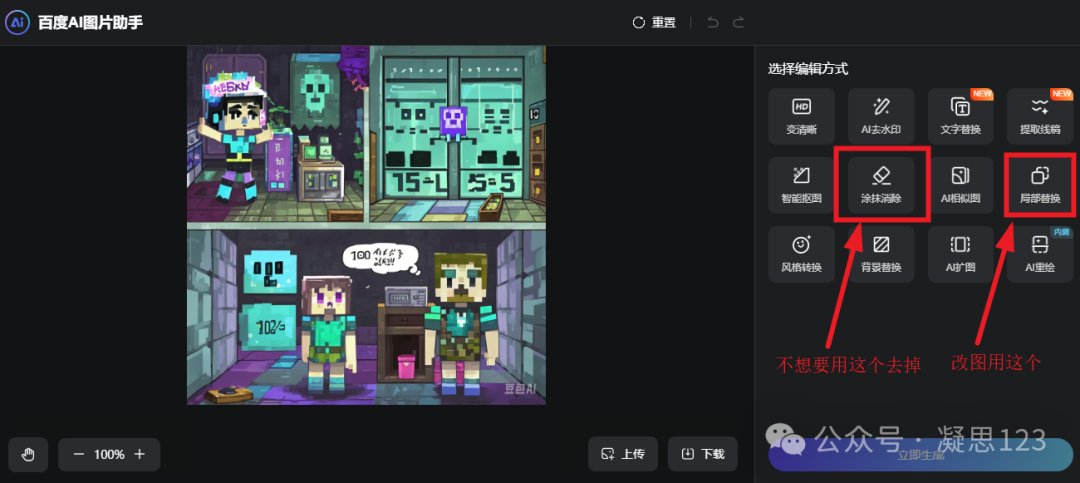The height and width of the screenshot is (483, 1080).
Task: Click the 100% zoom level value
Action: [x=109, y=455]
